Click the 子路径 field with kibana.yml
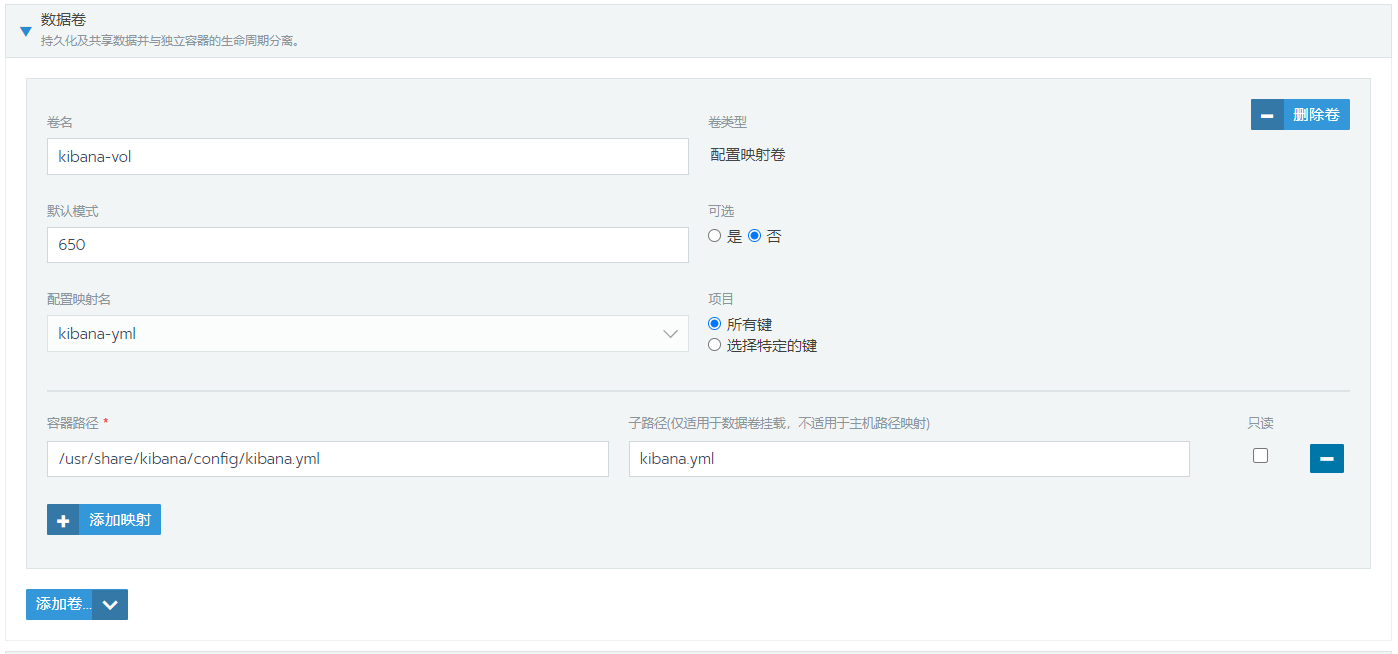The height and width of the screenshot is (654, 1398). point(908,459)
